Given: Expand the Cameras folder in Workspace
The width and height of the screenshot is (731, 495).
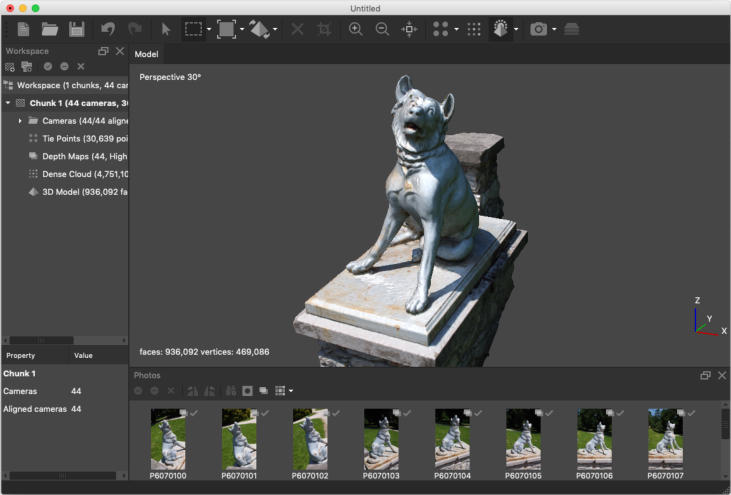Looking at the screenshot, I should 20,120.
